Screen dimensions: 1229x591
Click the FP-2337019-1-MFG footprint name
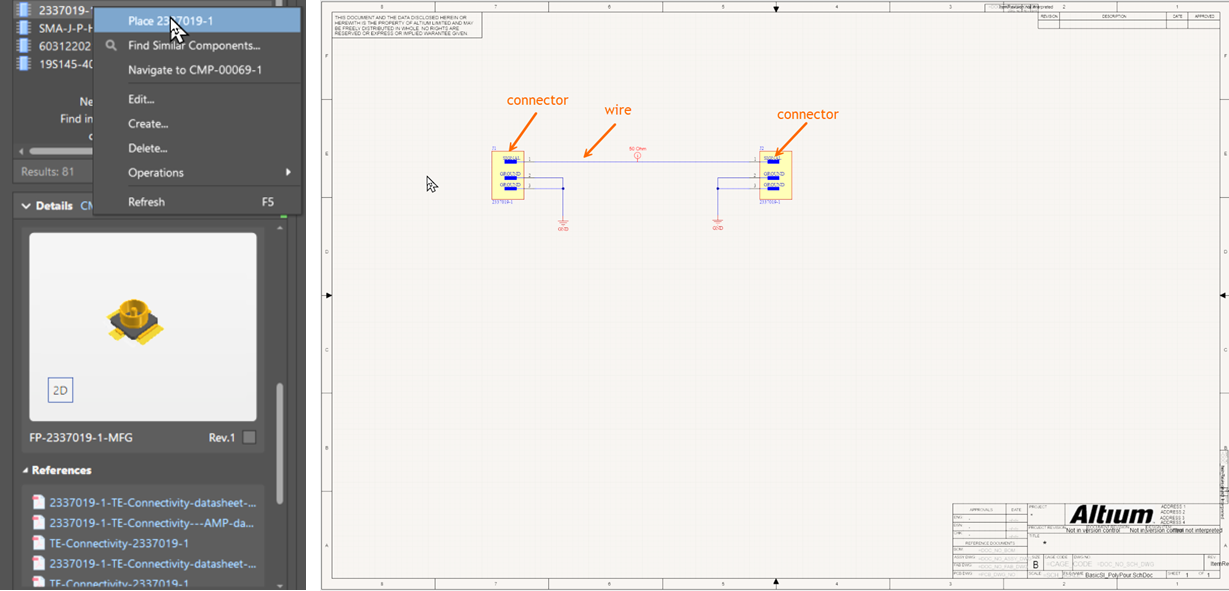81,438
